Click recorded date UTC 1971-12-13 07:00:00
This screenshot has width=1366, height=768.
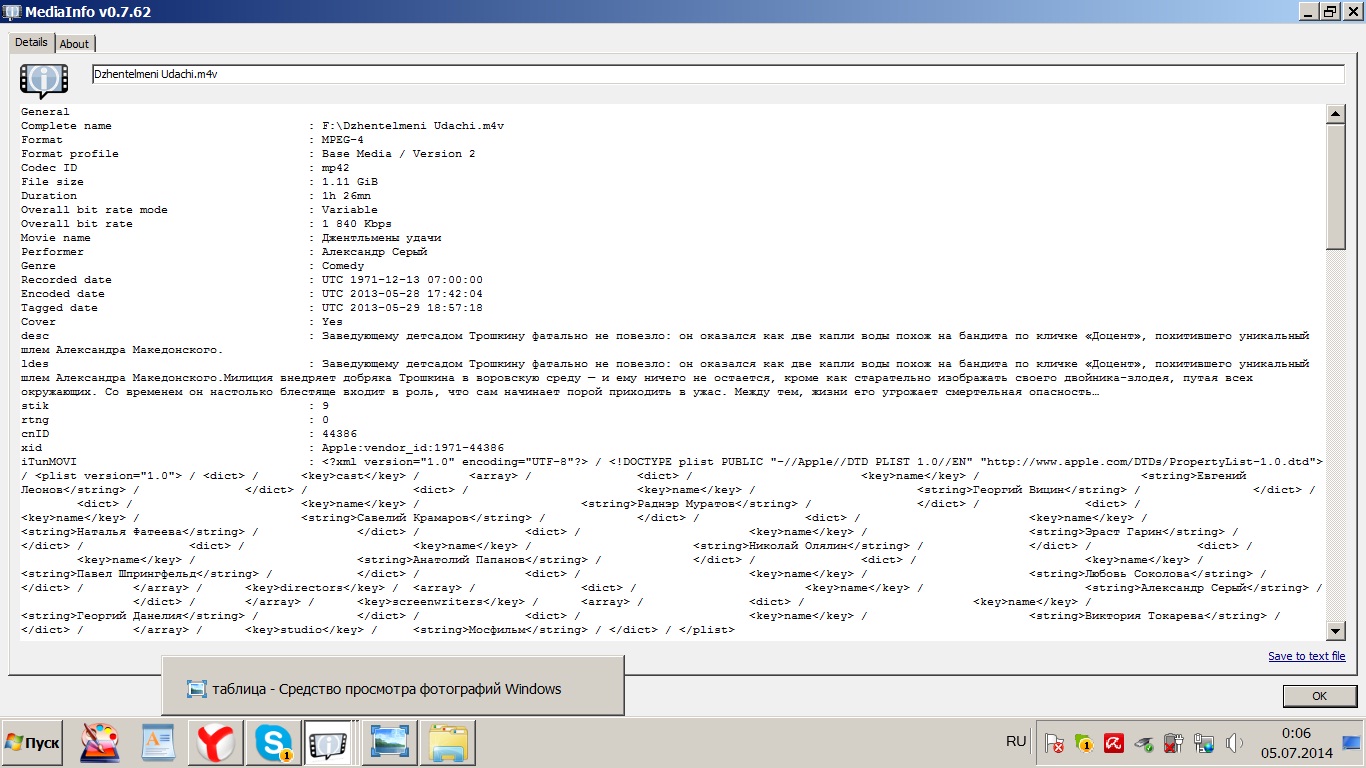click(x=402, y=280)
